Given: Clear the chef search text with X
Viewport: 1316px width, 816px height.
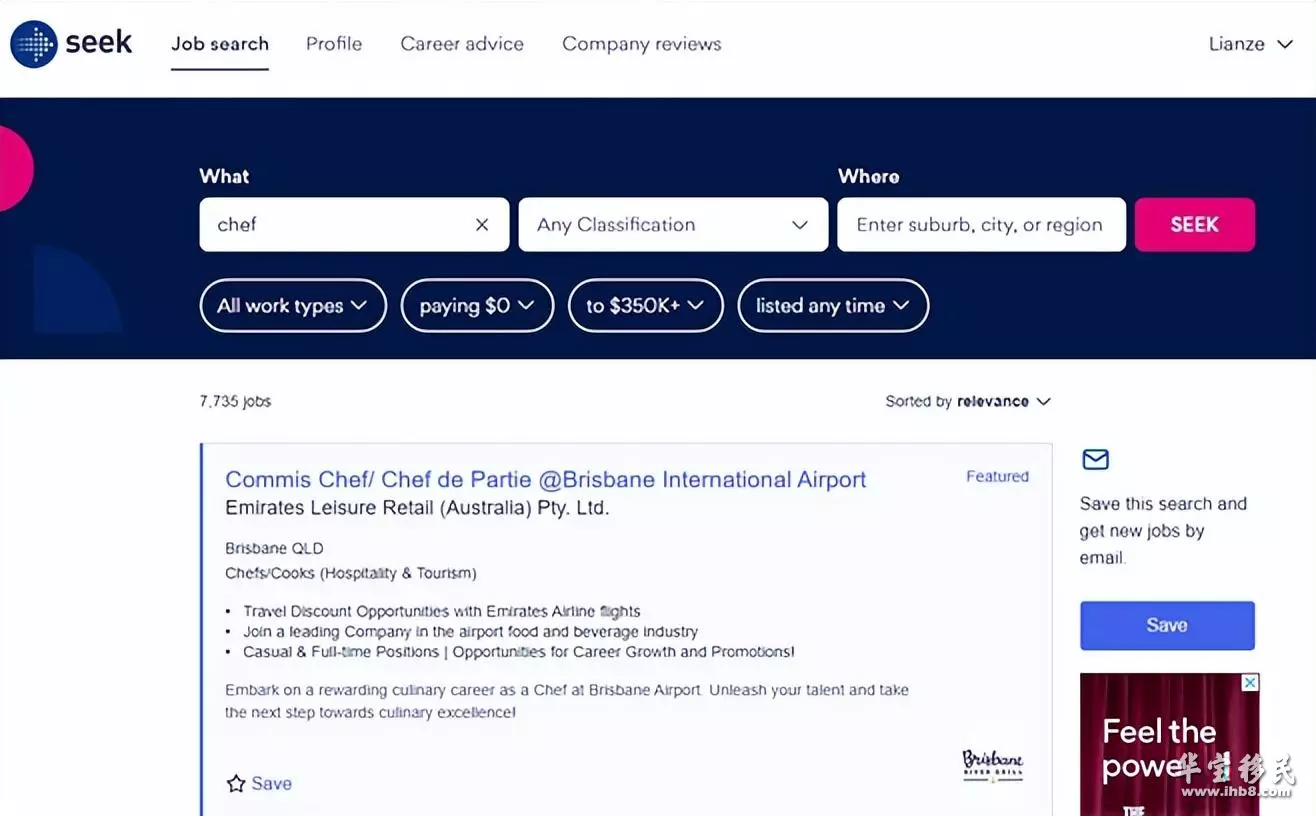Looking at the screenshot, I should point(482,225).
